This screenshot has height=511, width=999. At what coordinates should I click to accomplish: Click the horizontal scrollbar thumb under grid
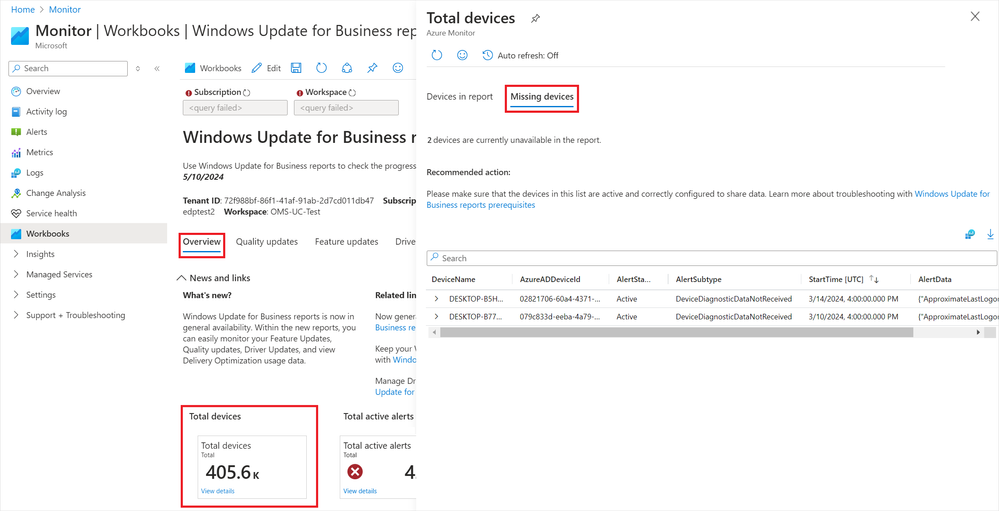[x=676, y=333]
